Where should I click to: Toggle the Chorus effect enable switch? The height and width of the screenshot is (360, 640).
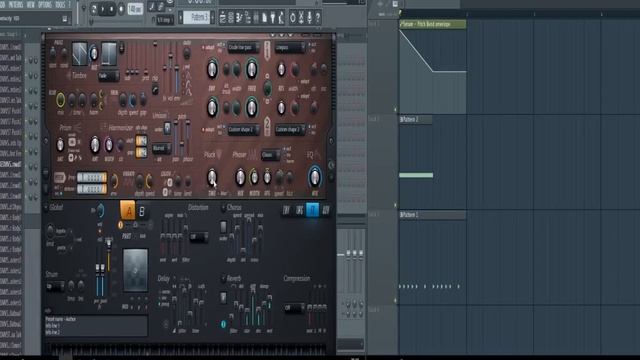(x=223, y=208)
